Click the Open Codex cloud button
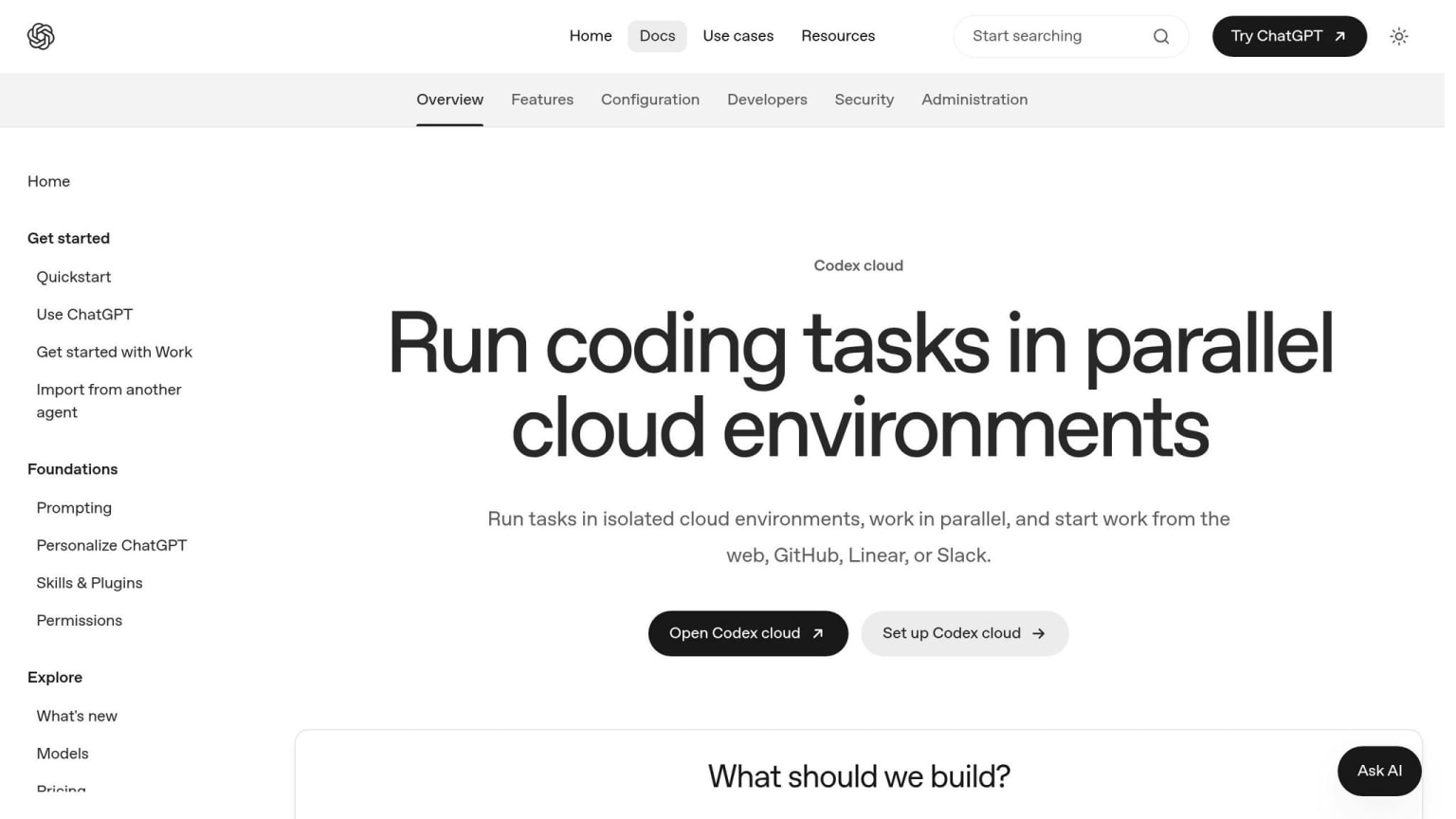1456x819 pixels. (x=748, y=633)
